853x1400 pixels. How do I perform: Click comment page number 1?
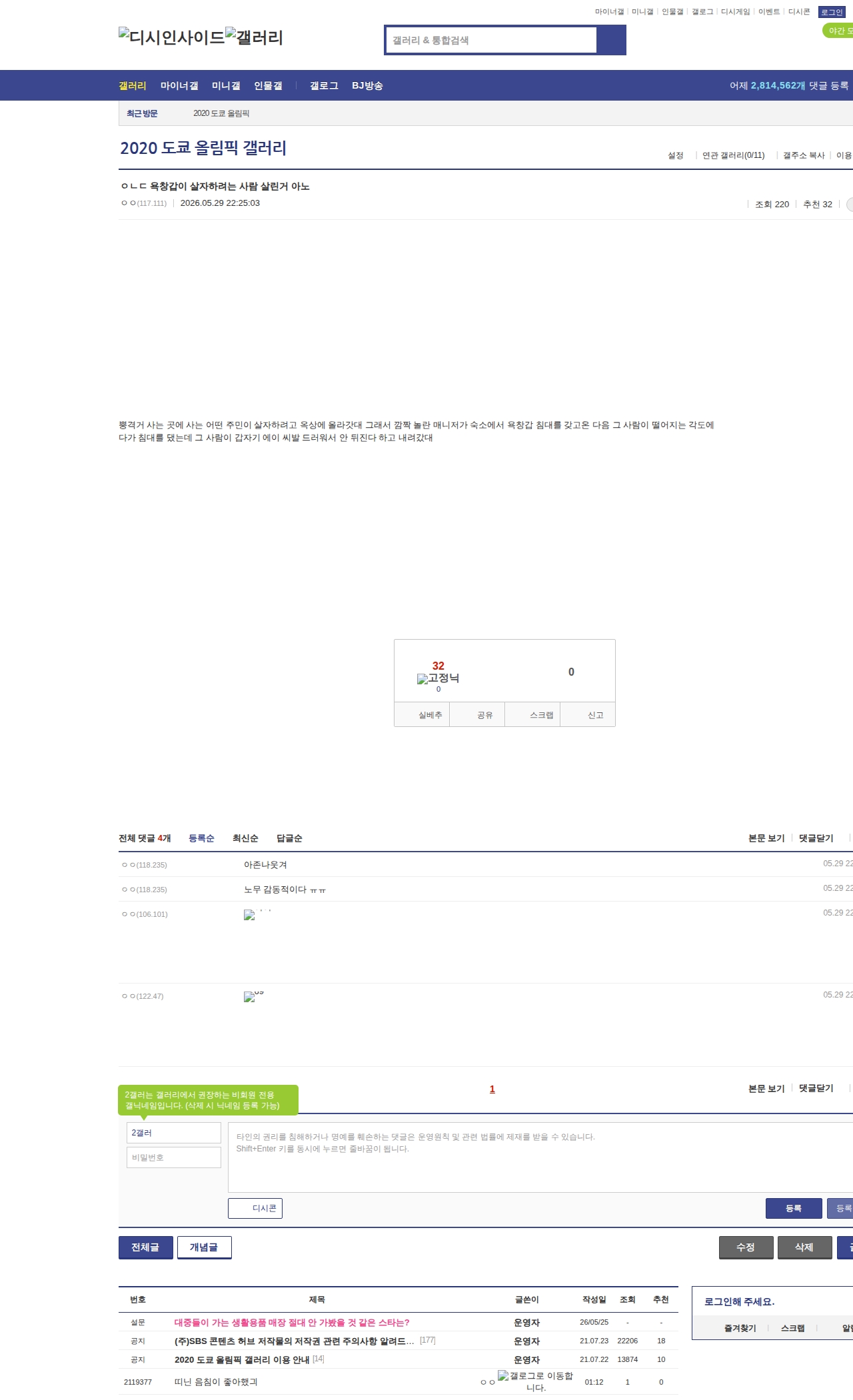tap(492, 1089)
